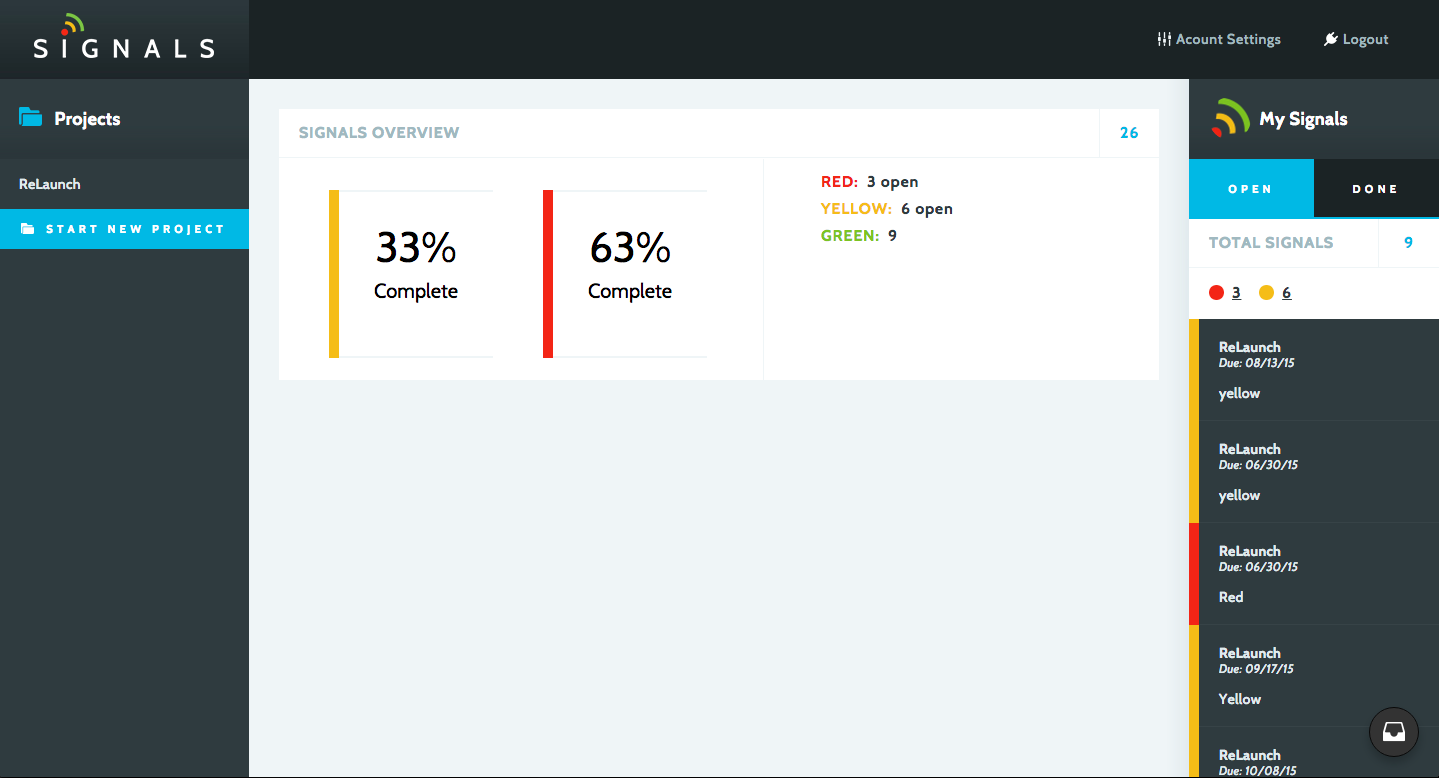Click the My Signals heading text
The image size is (1439, 778).
coord(1303,119)
